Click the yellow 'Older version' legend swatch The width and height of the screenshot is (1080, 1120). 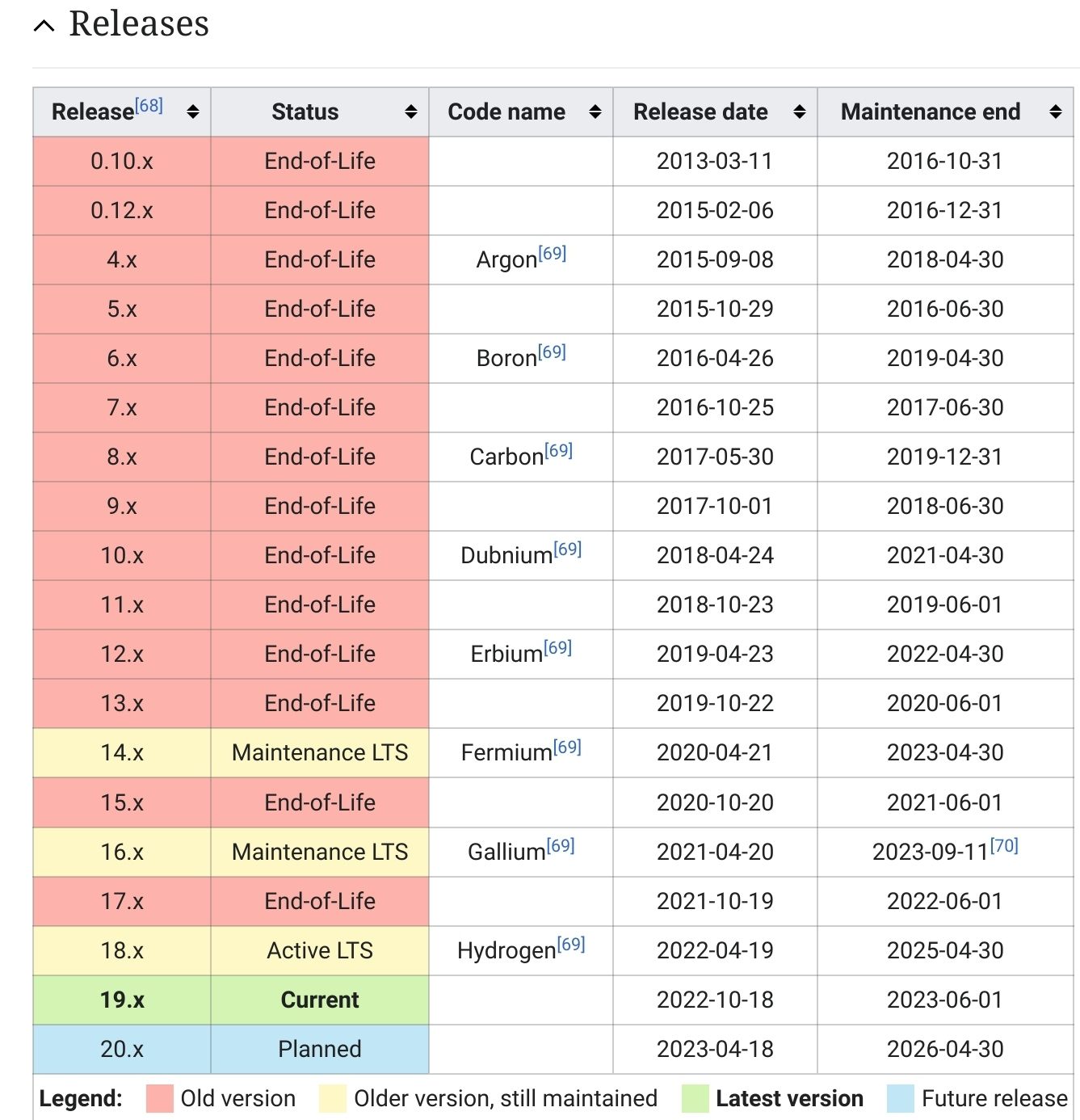pyautogui.click(x=333, y=1099)
